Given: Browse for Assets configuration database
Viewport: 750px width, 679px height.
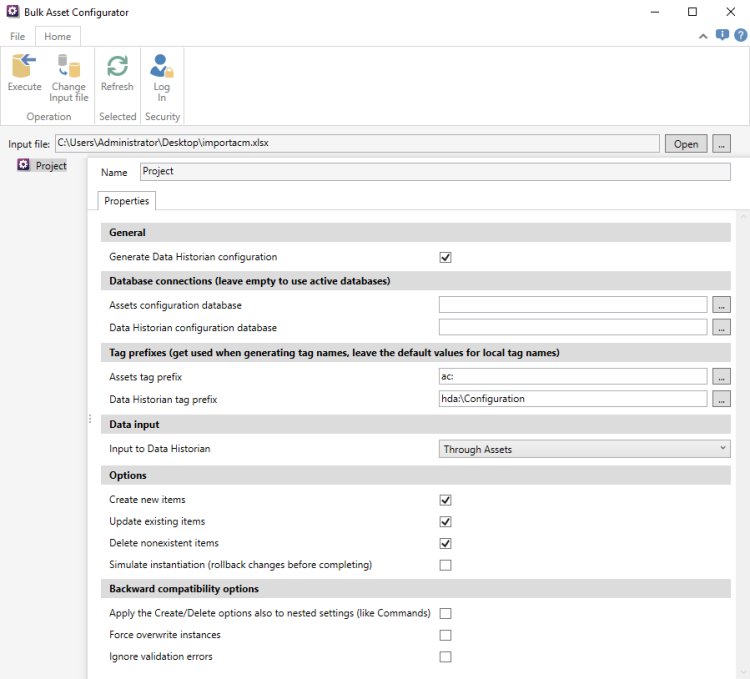Looking at the screenshot, I should pos(721,306).
